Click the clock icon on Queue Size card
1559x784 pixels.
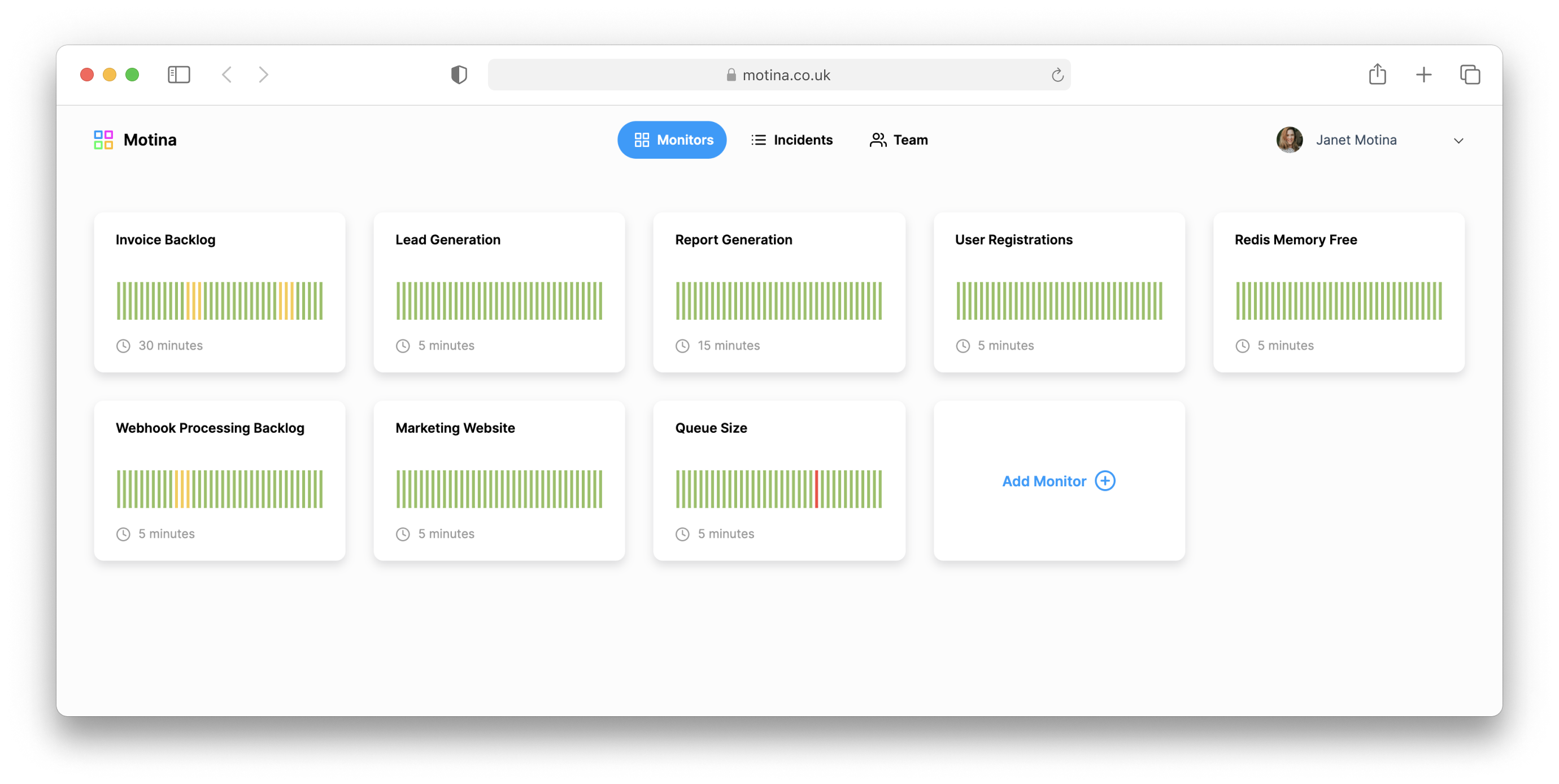coord(683,534)
